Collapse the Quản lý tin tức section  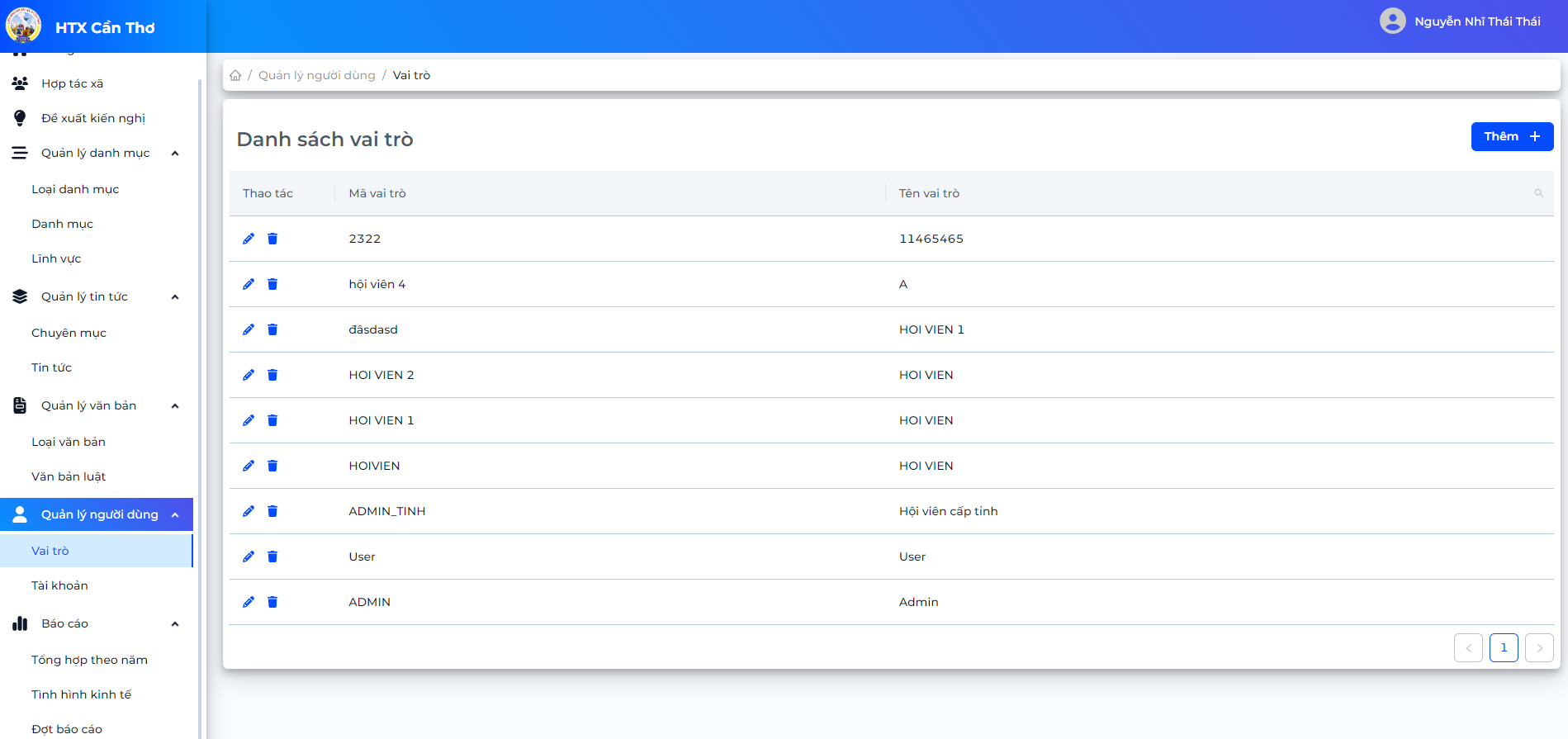(175, 297)
